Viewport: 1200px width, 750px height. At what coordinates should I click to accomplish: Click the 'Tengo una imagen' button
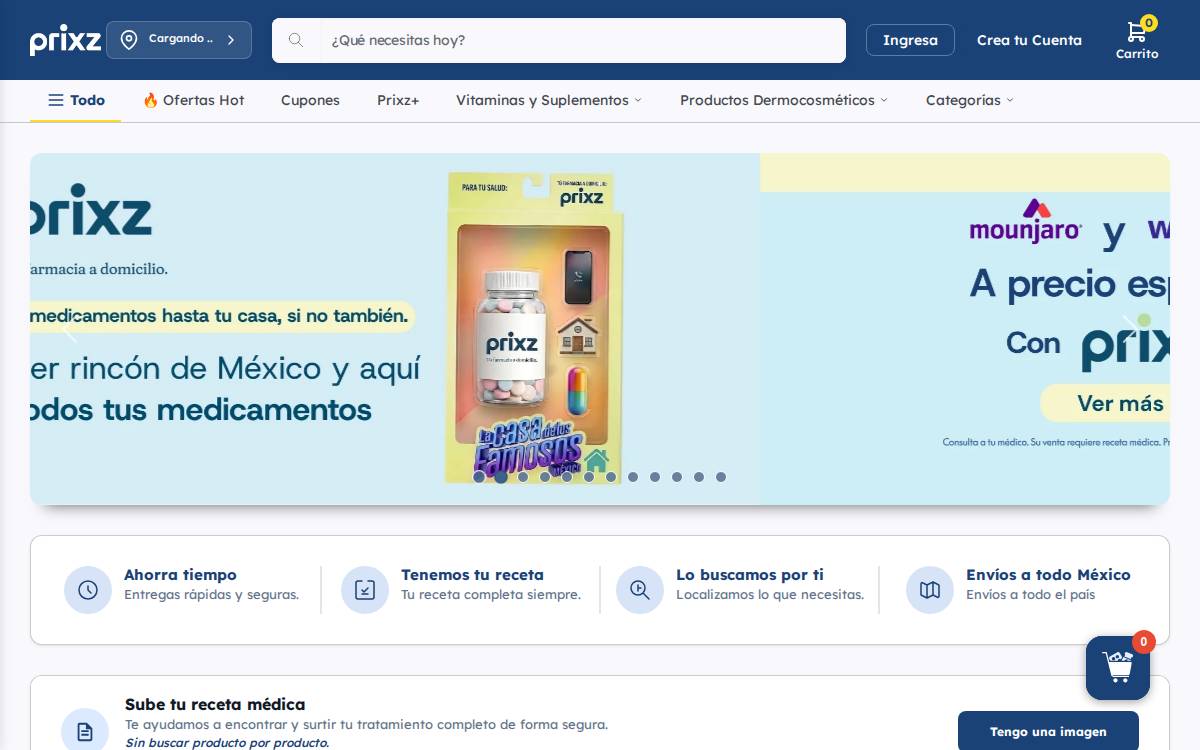(1048, 731)
